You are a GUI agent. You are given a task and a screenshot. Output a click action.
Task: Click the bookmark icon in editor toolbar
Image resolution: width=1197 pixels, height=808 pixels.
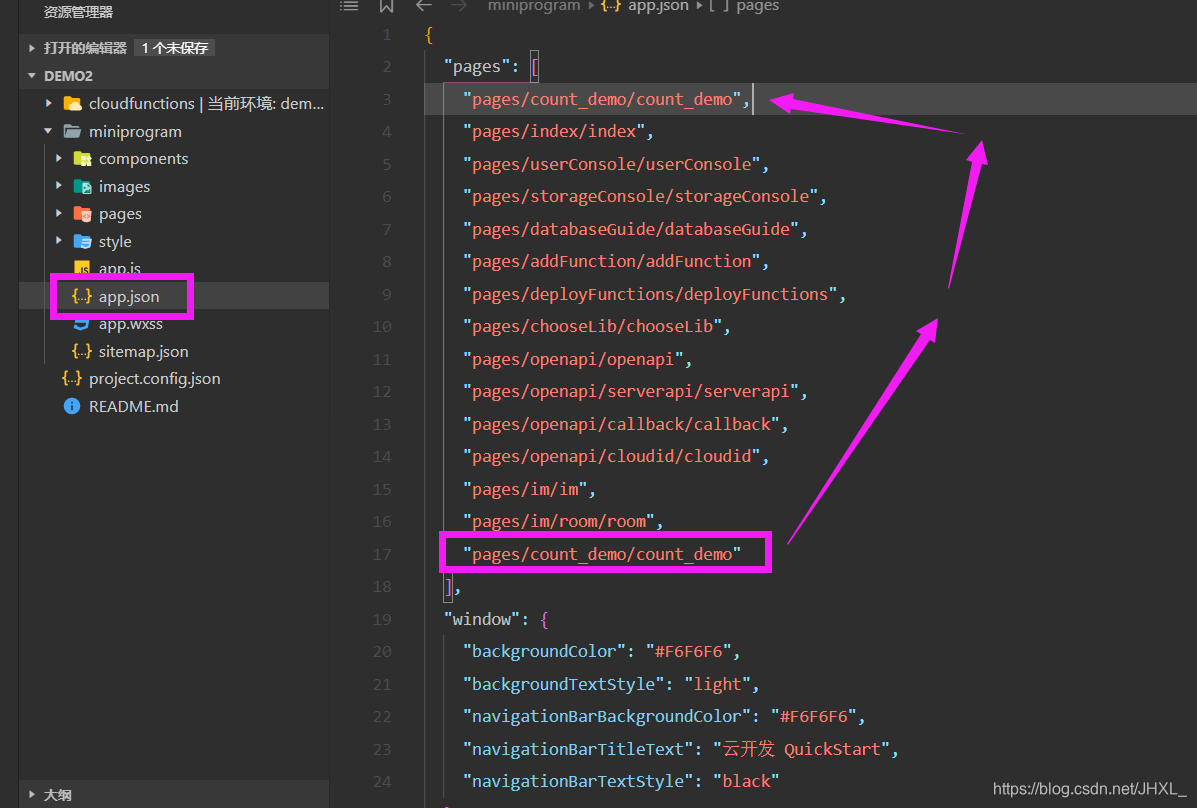(386, 6)
